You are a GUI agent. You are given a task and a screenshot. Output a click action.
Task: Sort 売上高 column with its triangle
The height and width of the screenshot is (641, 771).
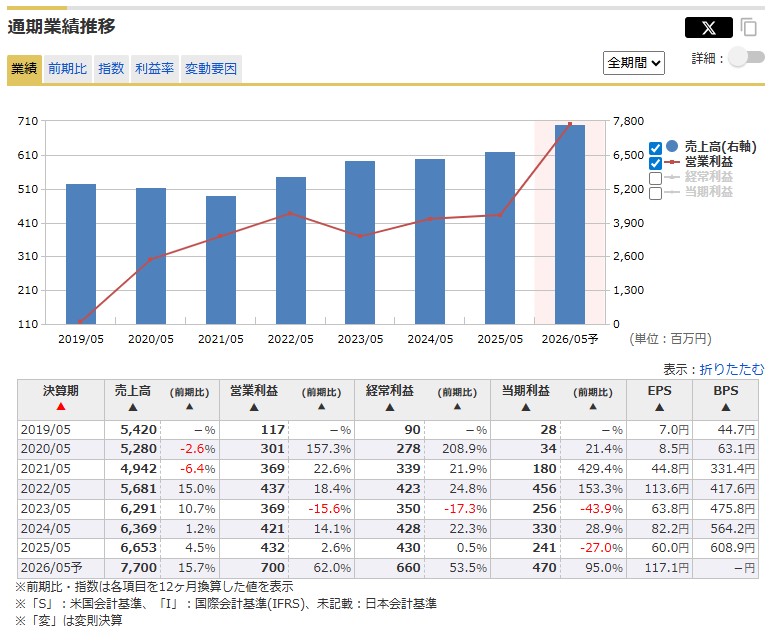pyautogui.click(x=133, y=407)
